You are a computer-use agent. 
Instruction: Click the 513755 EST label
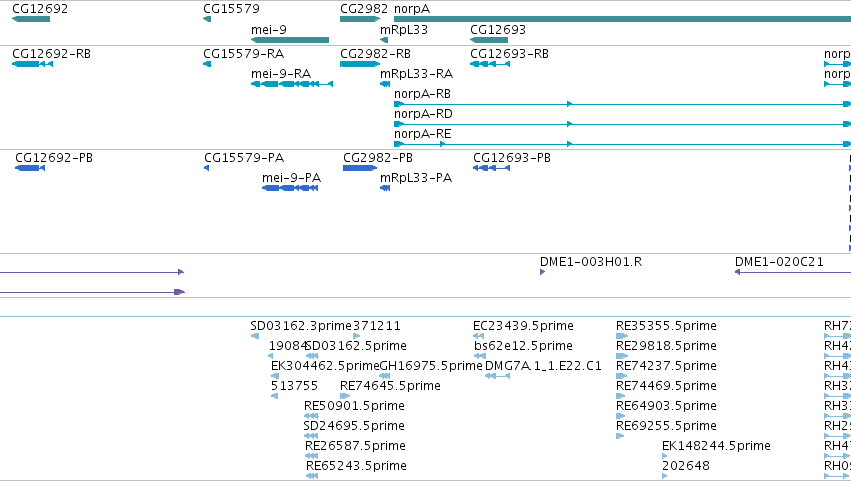[x=294, y=386]
